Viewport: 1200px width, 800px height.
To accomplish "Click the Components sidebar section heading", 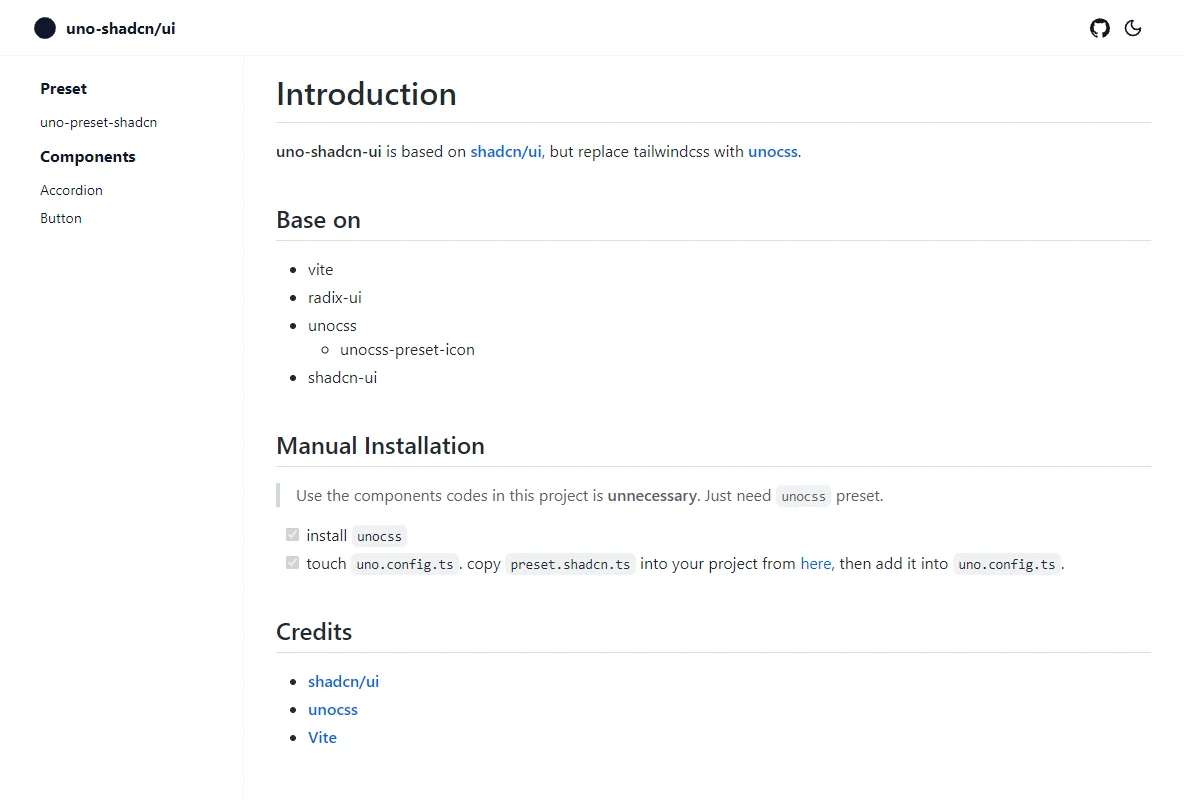I will pyautogui.click(x=88, y=157).
